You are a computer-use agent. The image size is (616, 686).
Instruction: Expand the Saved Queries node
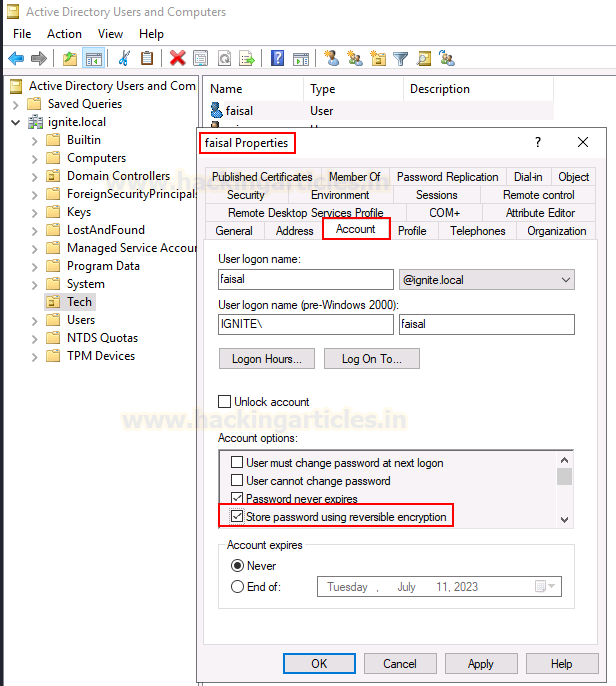16,105
